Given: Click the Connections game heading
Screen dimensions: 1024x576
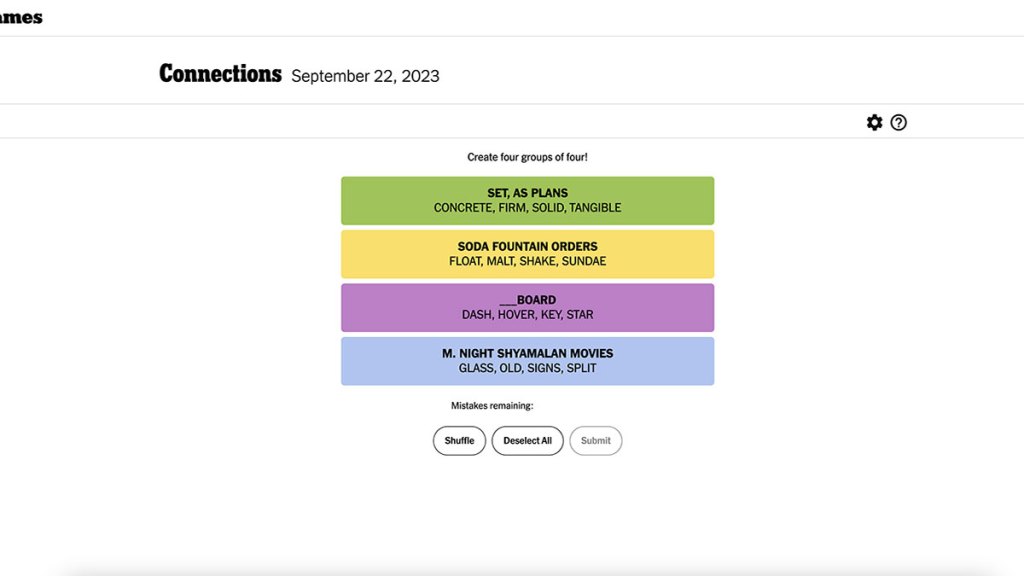Looking at the screenshot, I should tap(220, 74).
